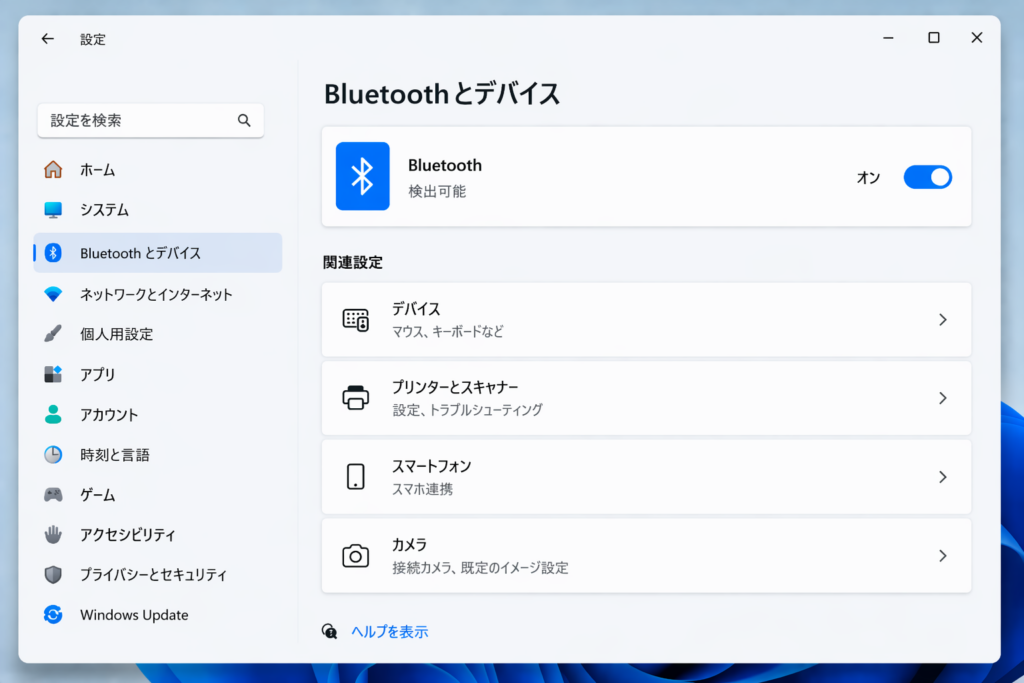Click the ヘルプを表示 link
This screenshot has width=1024, height=683.
[x=390, y=631]
